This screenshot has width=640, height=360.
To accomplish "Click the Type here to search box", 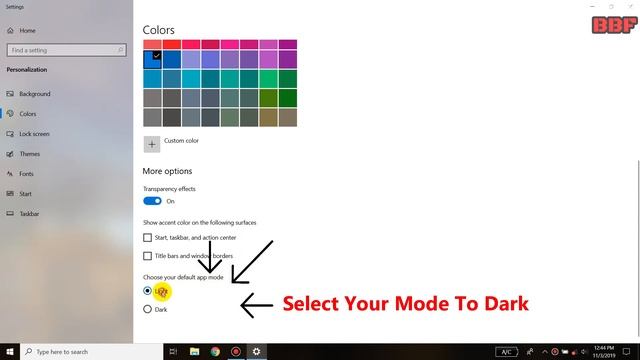I will pos(92,351).
